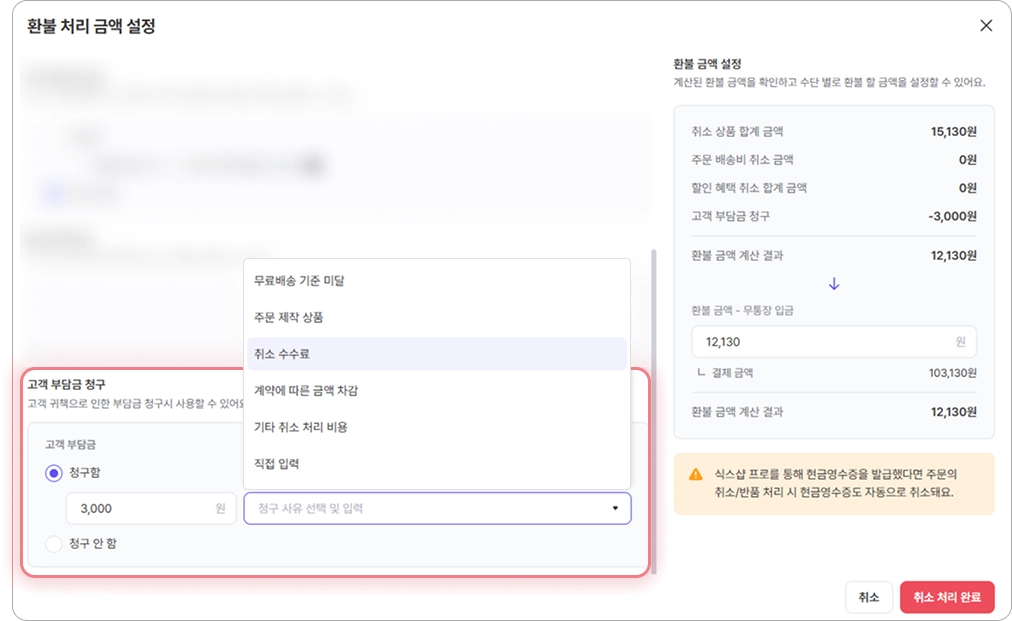The width and height of the screenshot is (1012, 621).
Task: Click the vertical scrollbar of the left panel
Action: pyautogui.click(x=654, y=412)
